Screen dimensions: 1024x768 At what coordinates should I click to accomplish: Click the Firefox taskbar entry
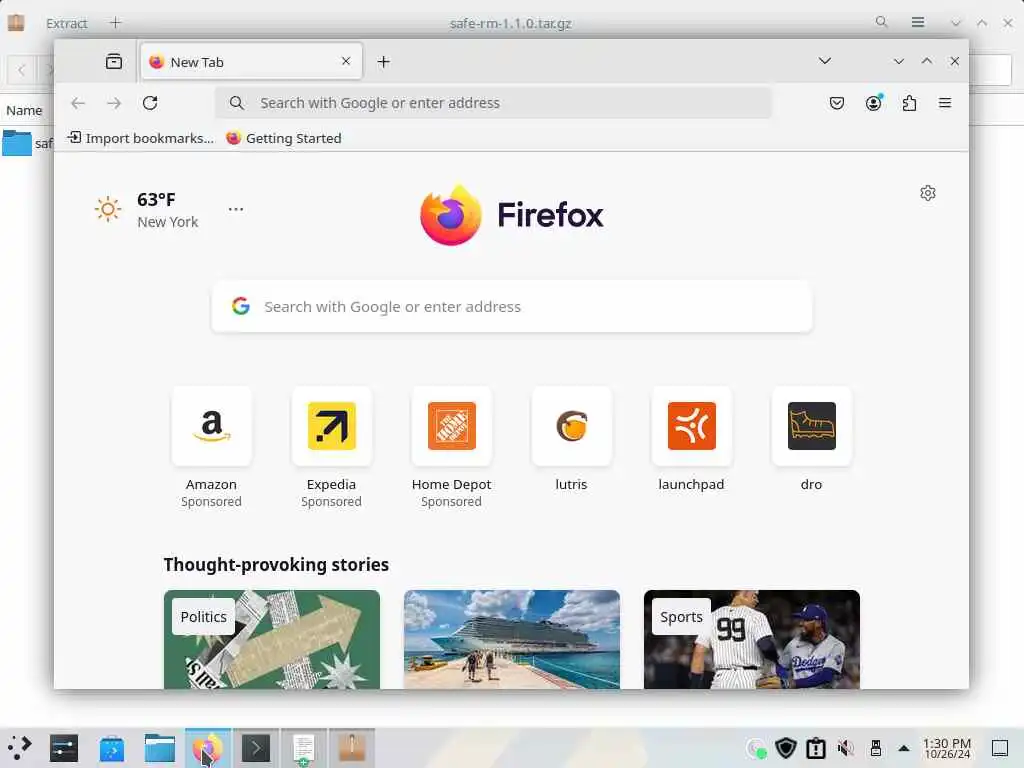click(208, 748)
